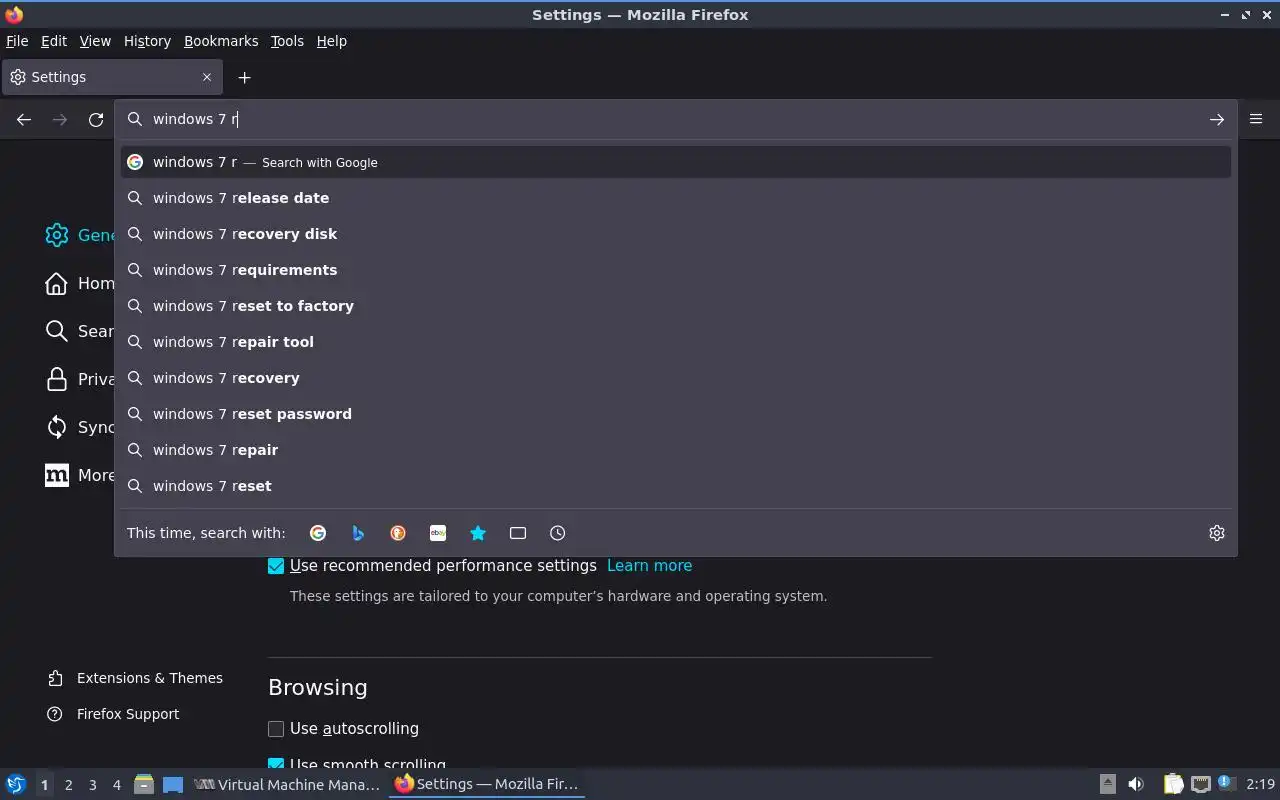Uncheck Use recommended performance settings
The image size is (1280, 800).
(276, 566)
